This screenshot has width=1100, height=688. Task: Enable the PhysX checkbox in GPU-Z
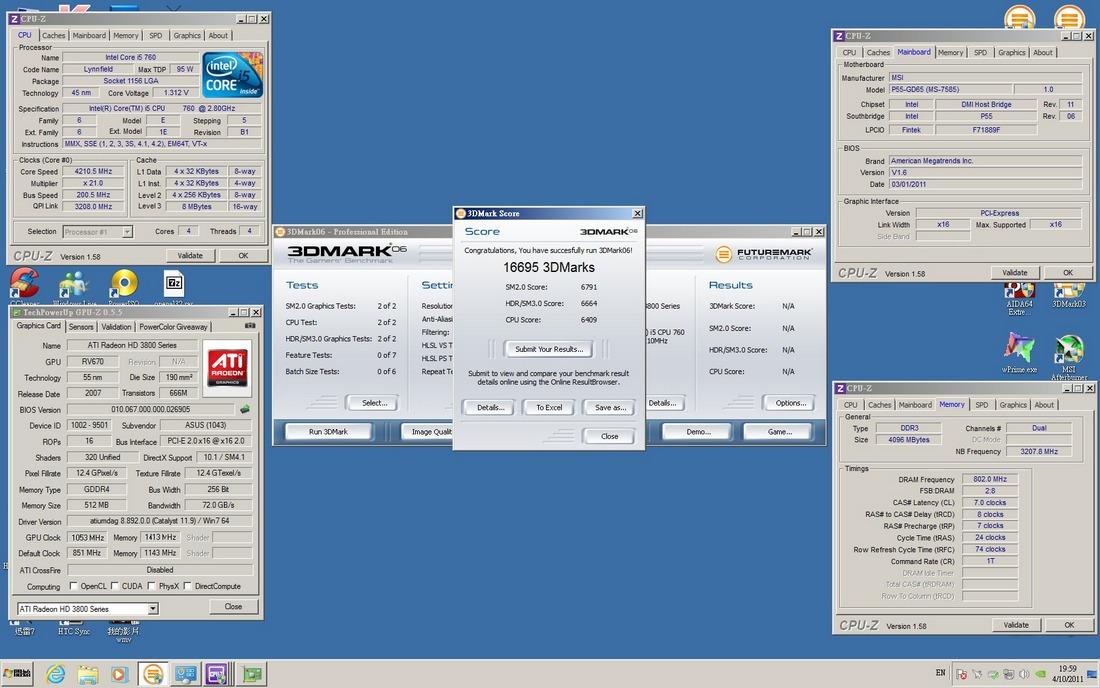[x=152, y=586]
